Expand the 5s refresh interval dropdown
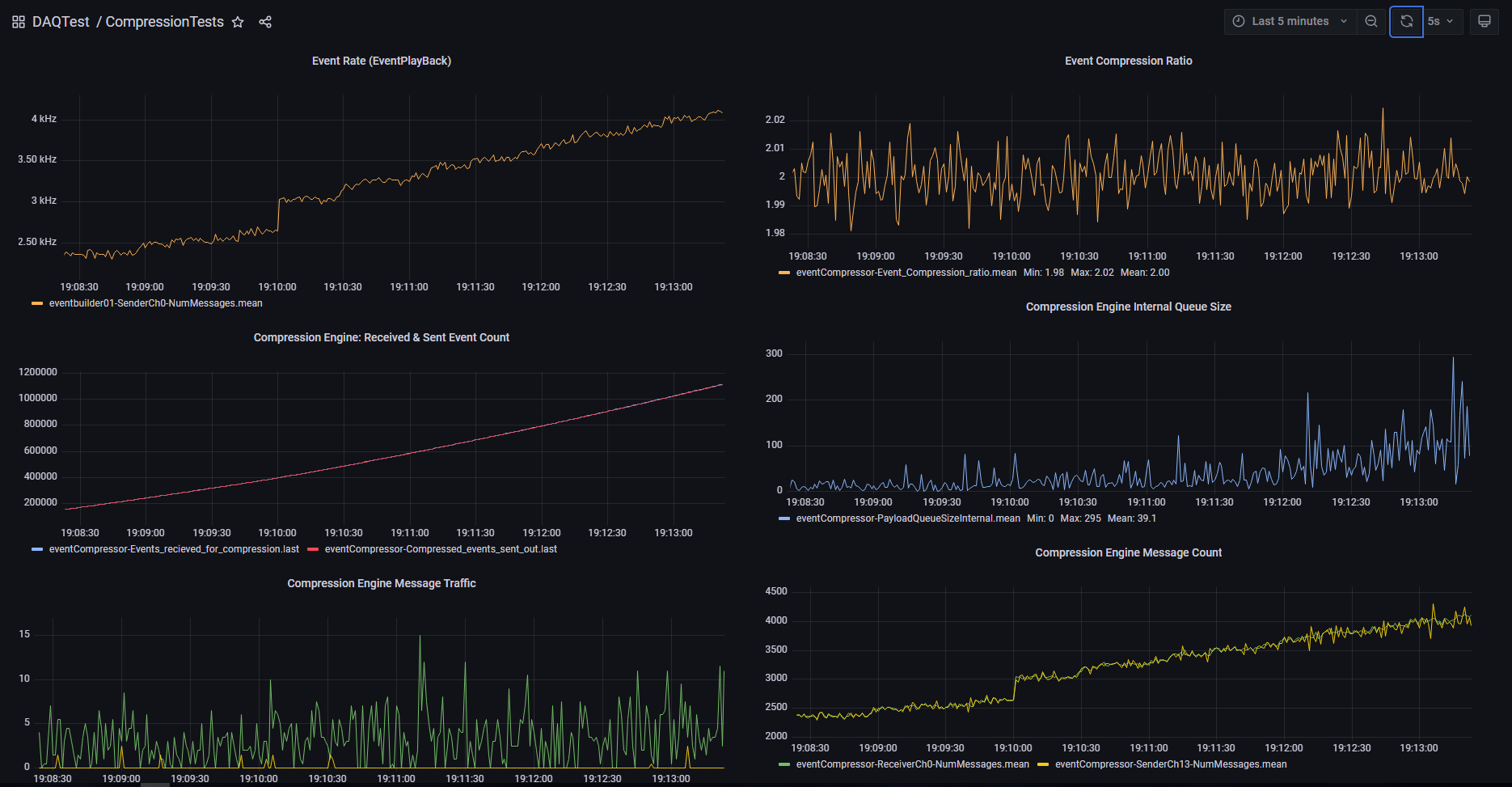The width and height of the screenshot is (1512, 787). pyautogui.click(x=1441, y=21)
